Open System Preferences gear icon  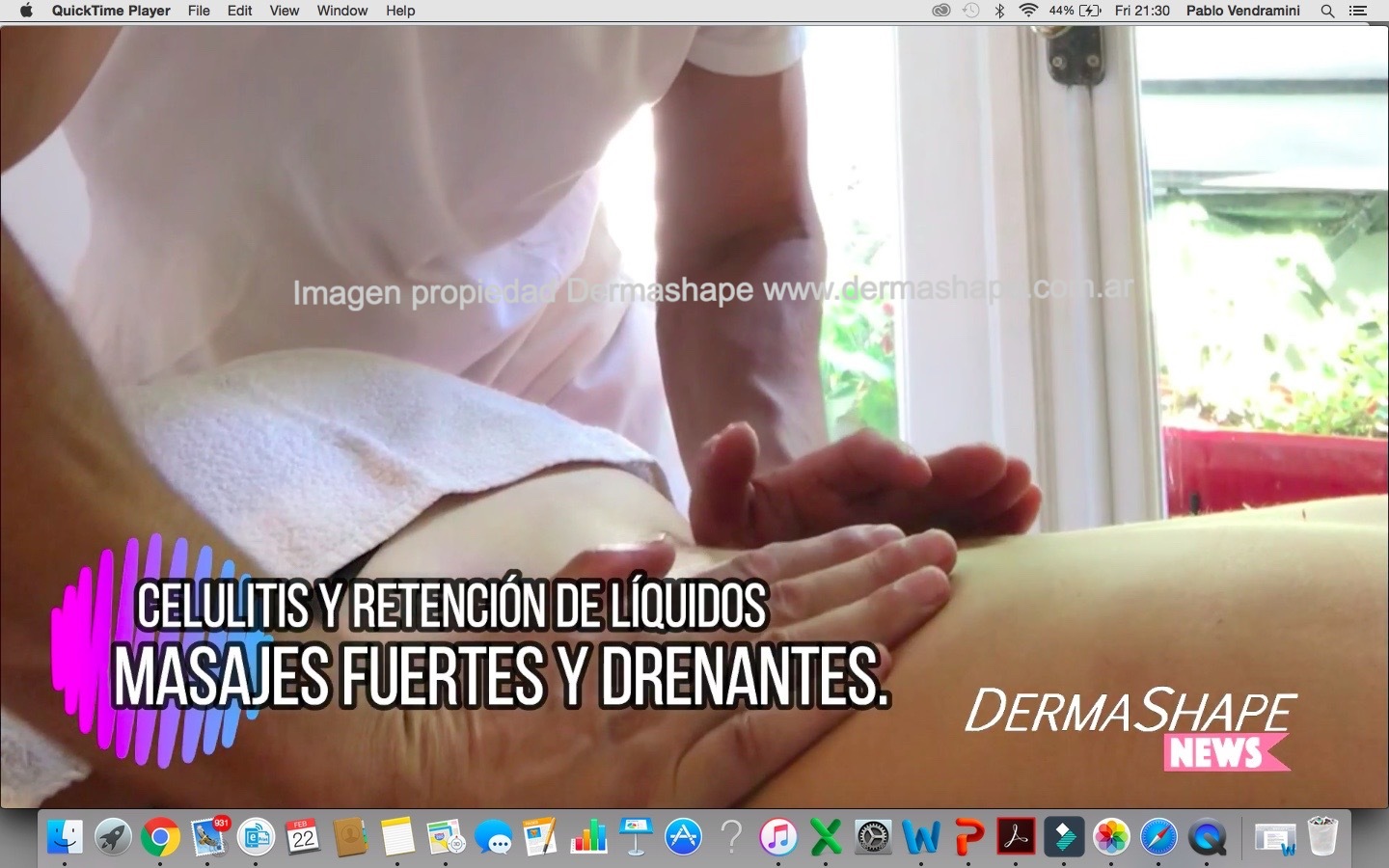point(873,837)
